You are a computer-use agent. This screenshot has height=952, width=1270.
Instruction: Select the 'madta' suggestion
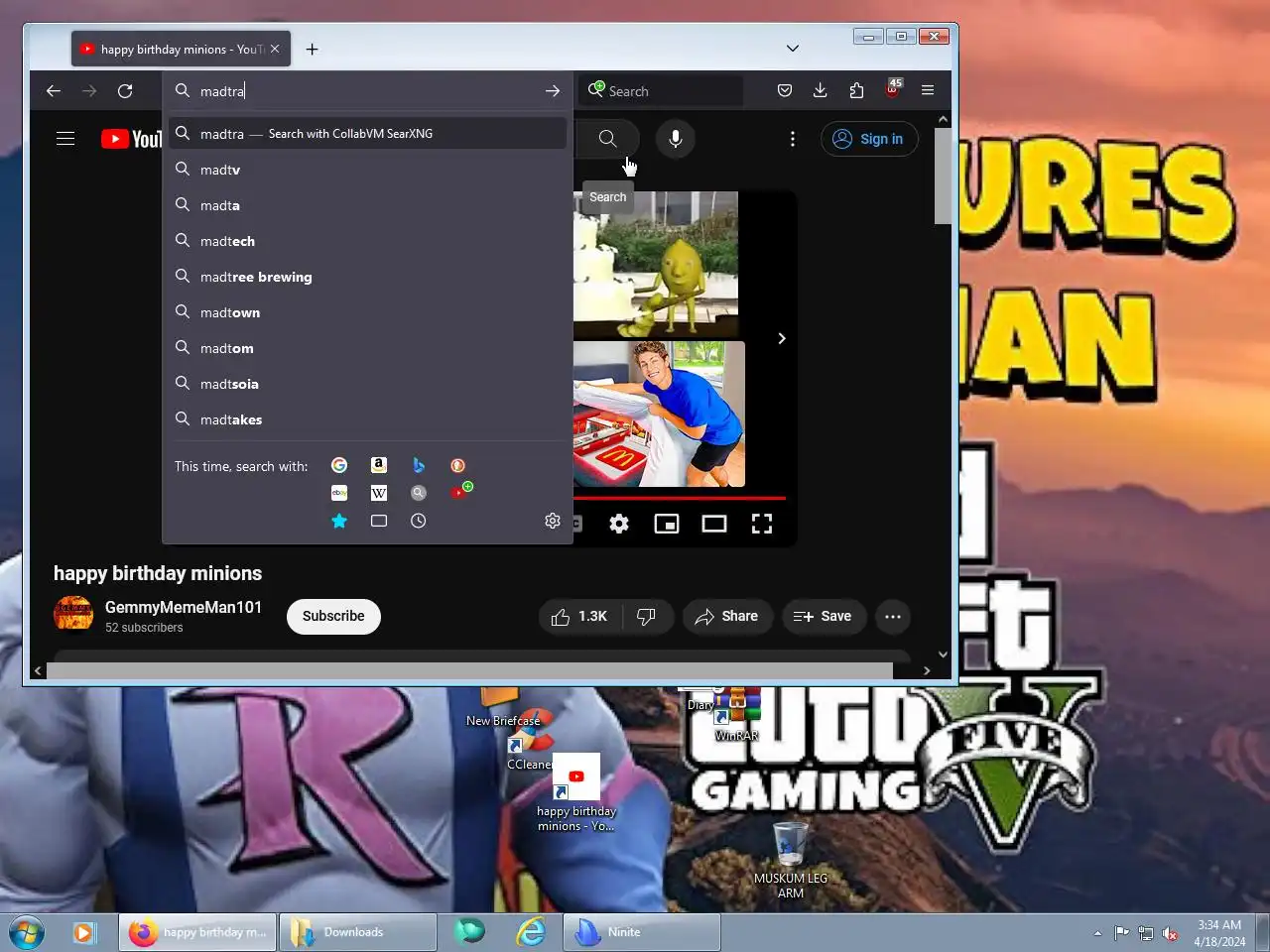[x=367, y=205]
